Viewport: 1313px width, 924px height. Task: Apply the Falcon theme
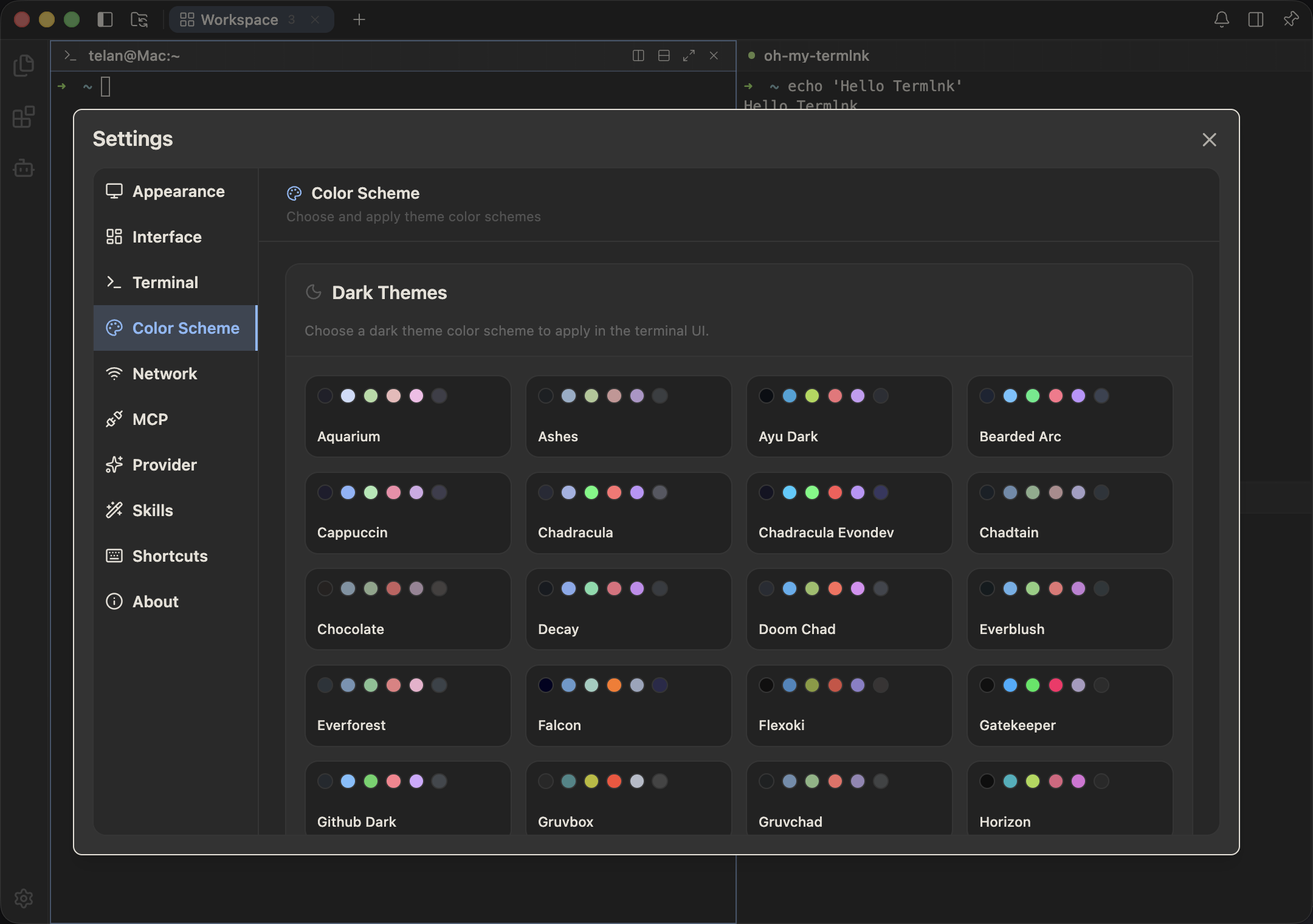(629, 706)
